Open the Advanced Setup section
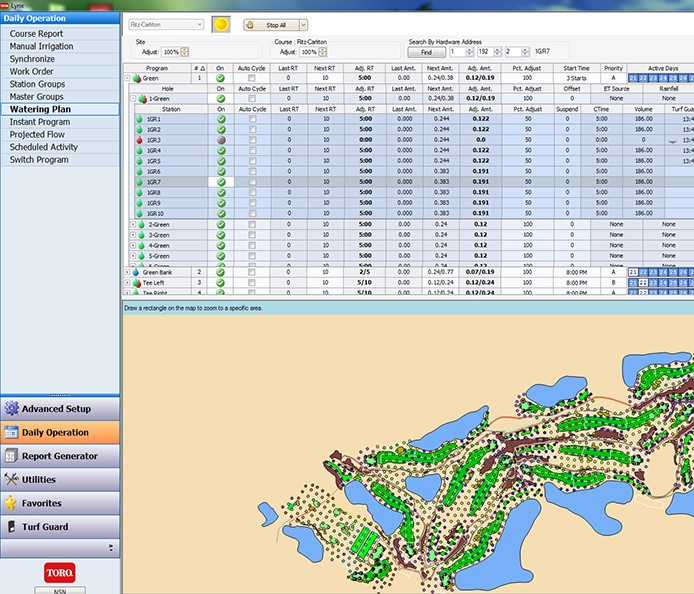The width and height of the screenshot is (694, 594). (x=60, y=409)
